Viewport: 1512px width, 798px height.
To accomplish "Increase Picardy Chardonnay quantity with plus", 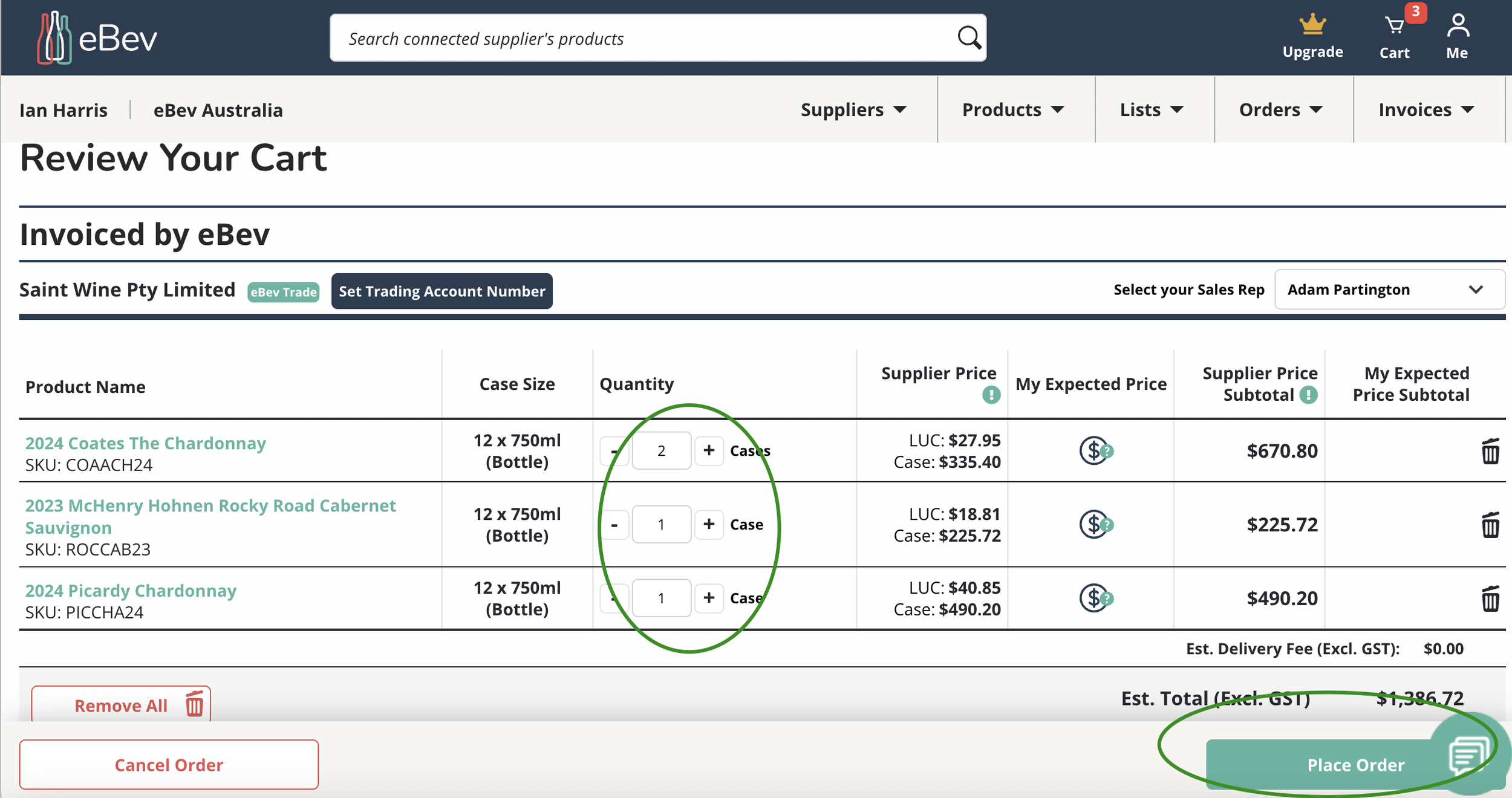I will pyautogui.click(x=709, y=598).
